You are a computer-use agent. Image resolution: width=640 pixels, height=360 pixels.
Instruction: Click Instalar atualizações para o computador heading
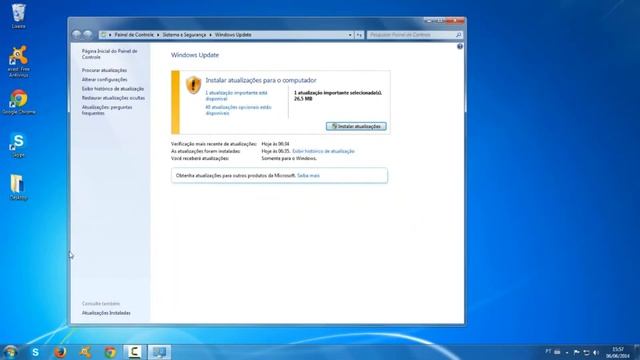pyautogui.click(x=261, y=80)
